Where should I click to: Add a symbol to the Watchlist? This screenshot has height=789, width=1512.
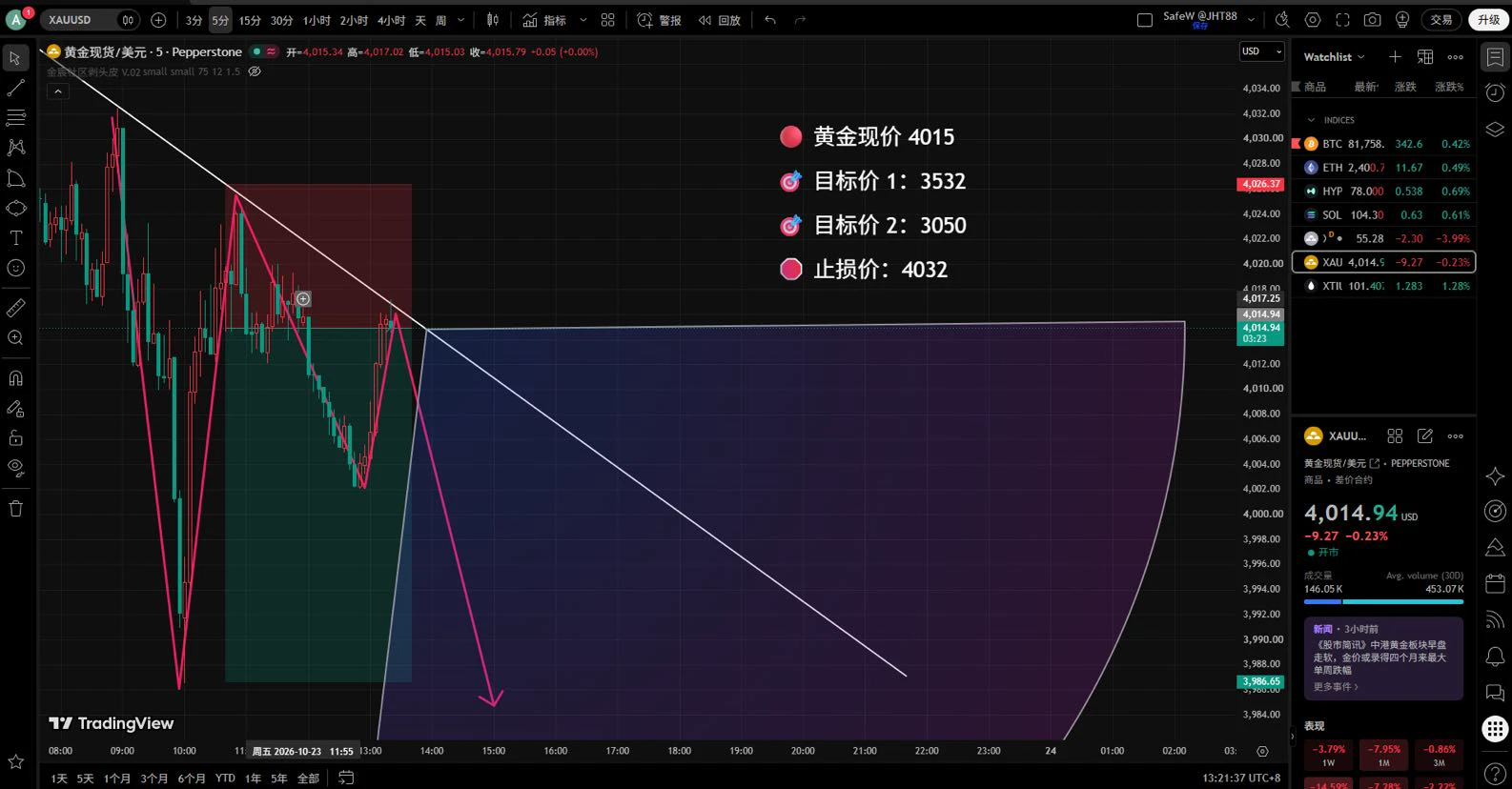(1395, 57)
